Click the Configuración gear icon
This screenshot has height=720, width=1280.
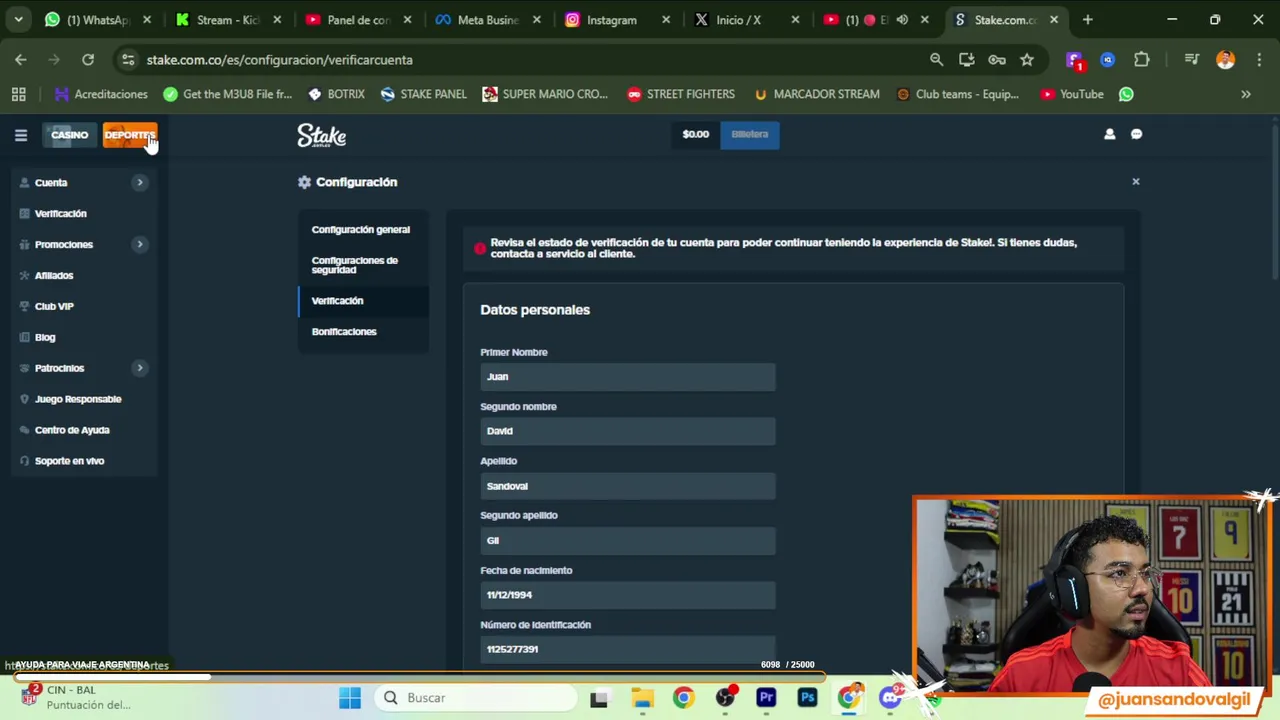304,182
